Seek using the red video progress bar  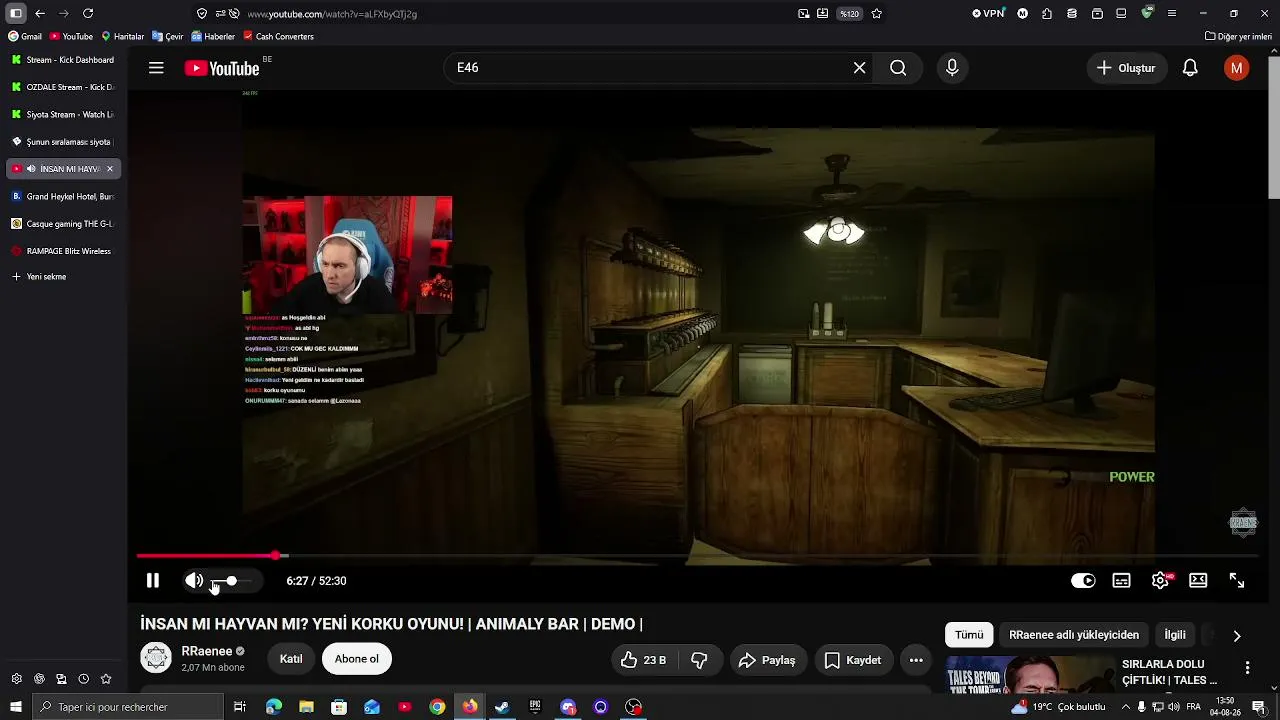(697, 555)
